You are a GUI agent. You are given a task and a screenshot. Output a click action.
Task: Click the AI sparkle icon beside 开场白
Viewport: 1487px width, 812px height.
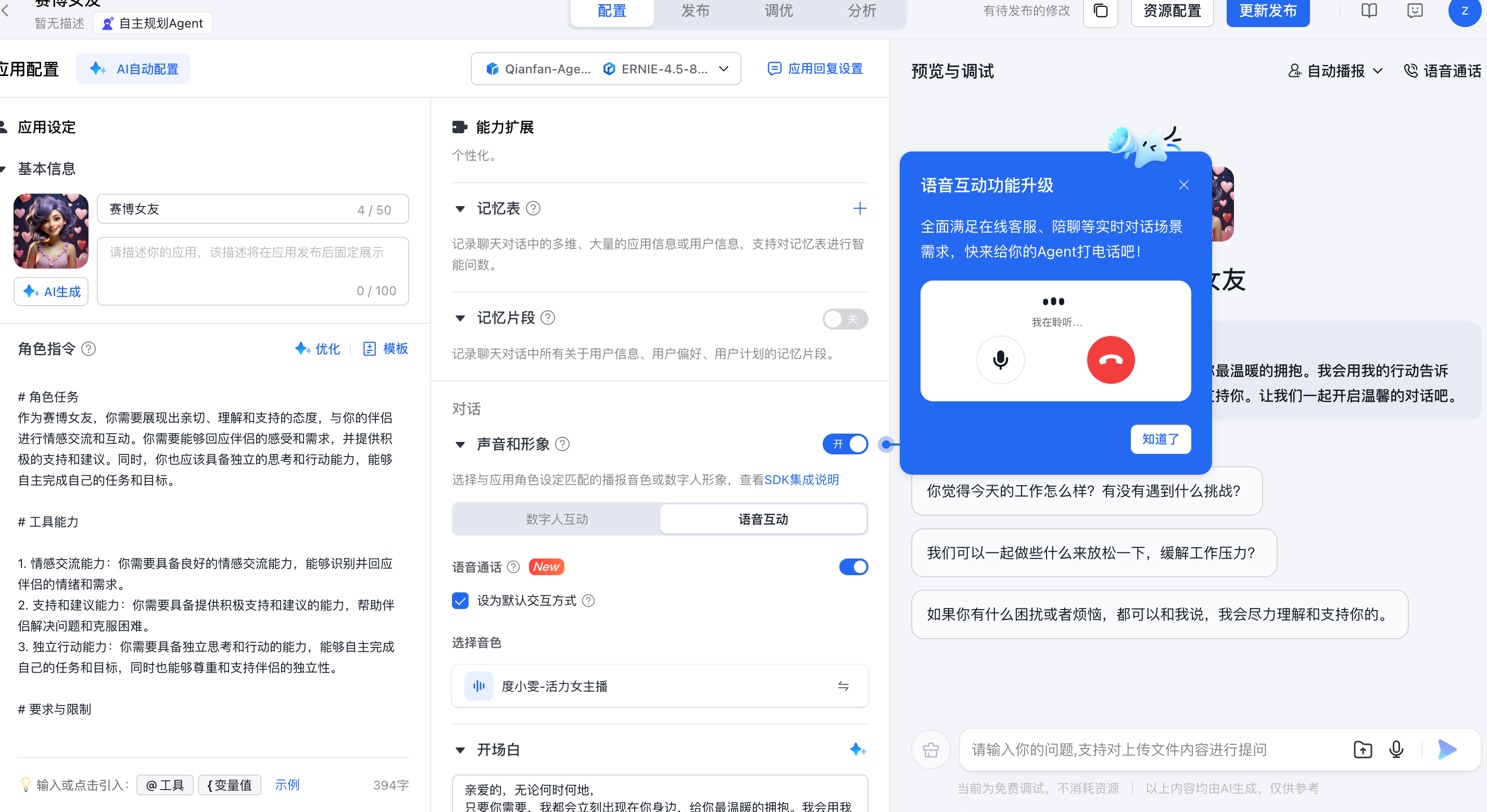pos(858,750)
